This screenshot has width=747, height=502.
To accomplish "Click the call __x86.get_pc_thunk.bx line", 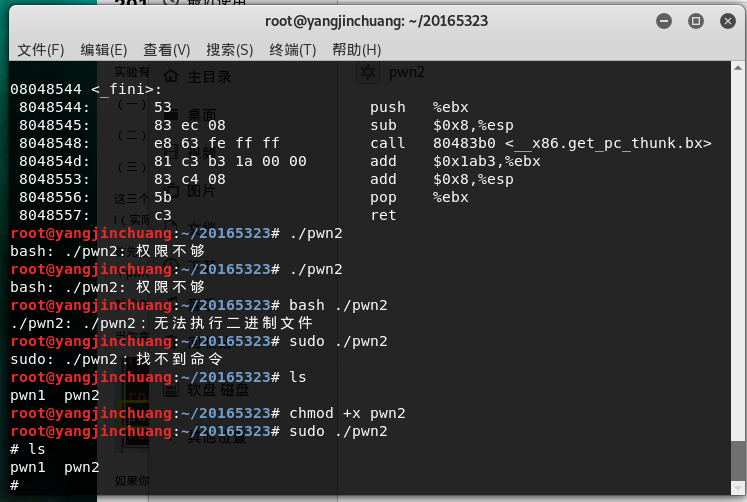I will tap(541, 143).
